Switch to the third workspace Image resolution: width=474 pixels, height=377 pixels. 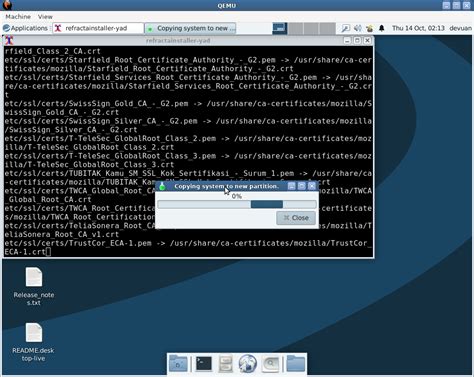pyautogui.click(x=311, y=28)
